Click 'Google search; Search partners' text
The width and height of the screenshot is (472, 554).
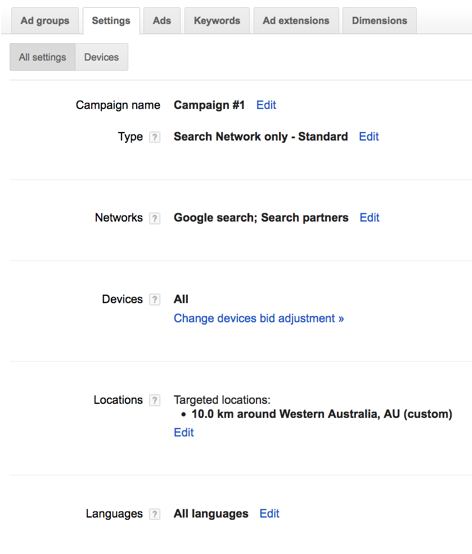pos(261,217)
